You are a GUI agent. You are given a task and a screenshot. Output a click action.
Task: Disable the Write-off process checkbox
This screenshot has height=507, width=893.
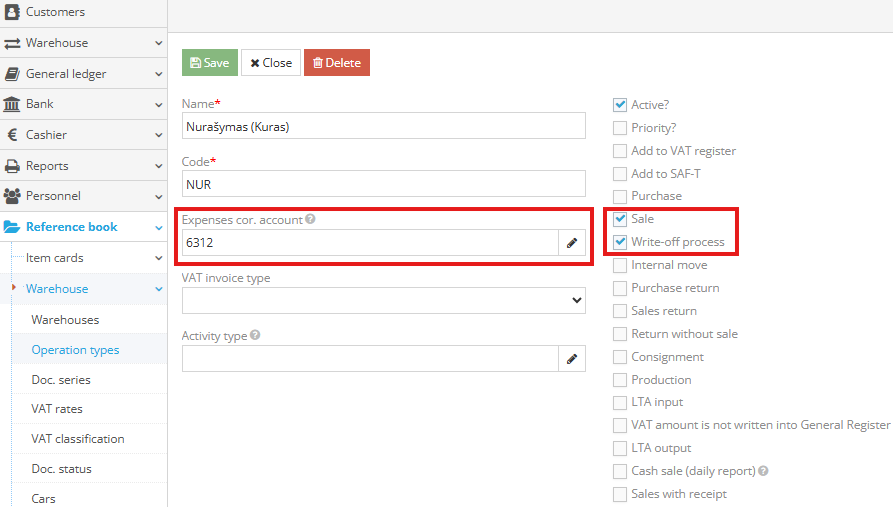[620, 242]
